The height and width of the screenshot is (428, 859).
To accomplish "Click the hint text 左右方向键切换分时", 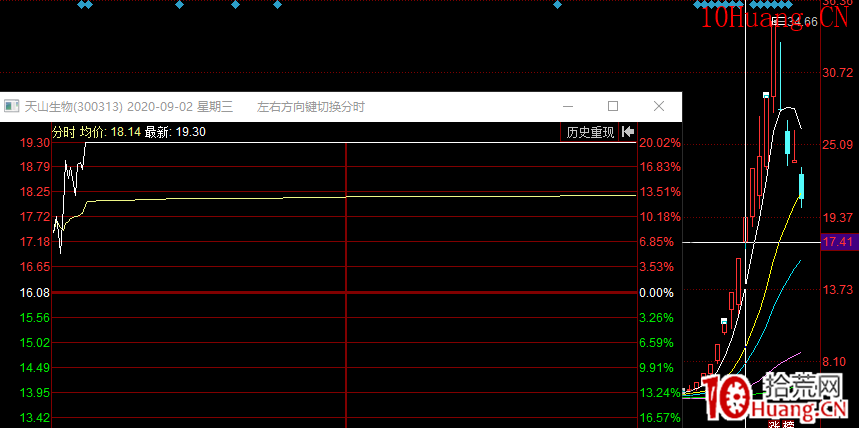I will (311, 107).
